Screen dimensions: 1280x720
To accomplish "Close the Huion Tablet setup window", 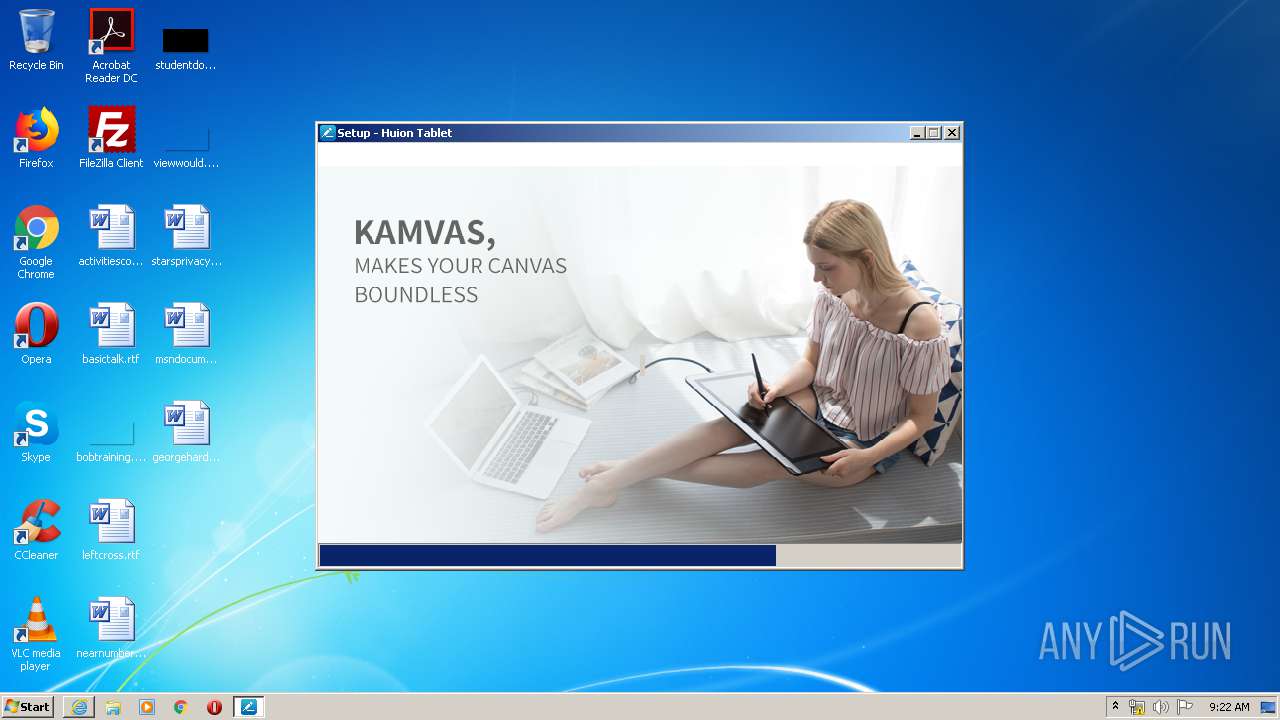I will (x=952, y=133).
